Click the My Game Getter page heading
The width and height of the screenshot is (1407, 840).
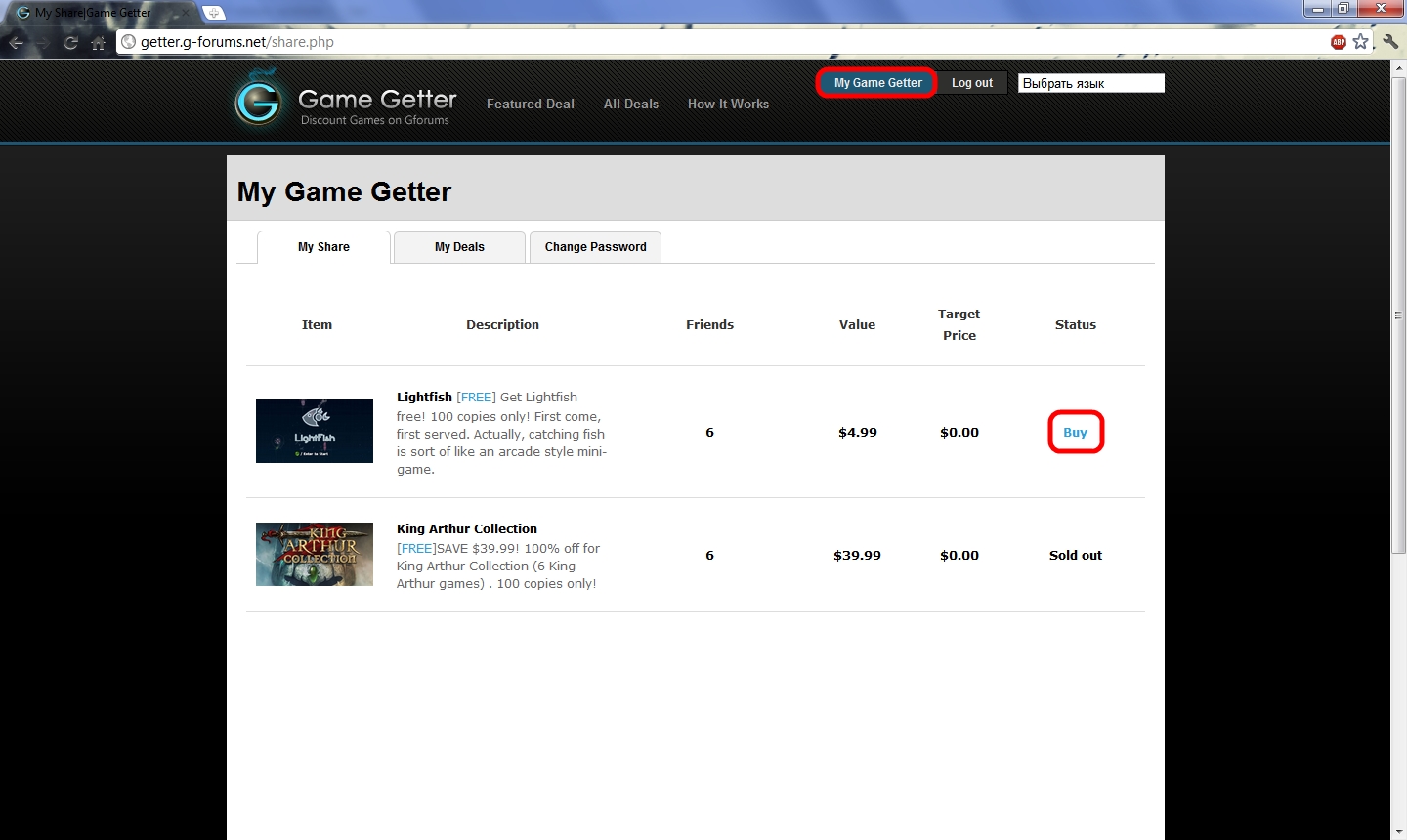click(x=344, y=191)
